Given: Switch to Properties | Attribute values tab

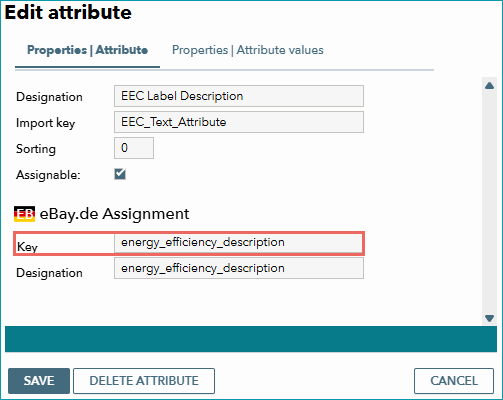Looking at the screenshot, I should pos(248,50).
